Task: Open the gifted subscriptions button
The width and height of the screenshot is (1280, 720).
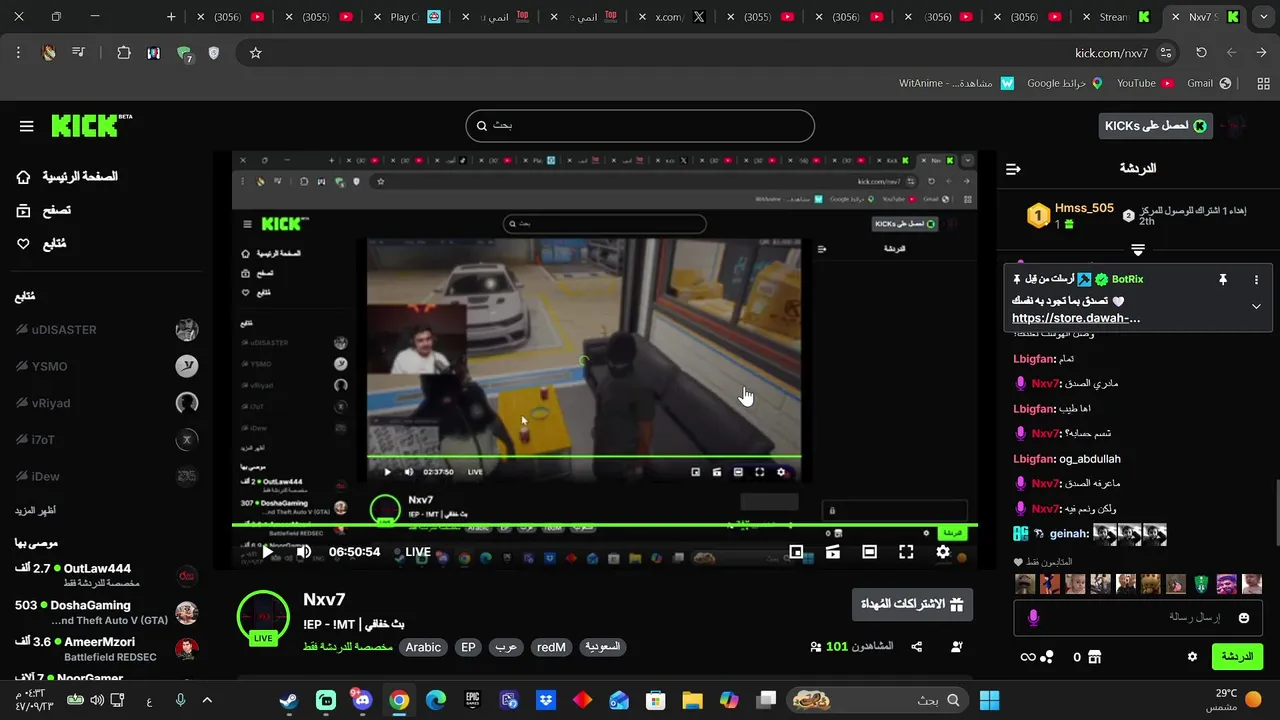Action: 912,604
